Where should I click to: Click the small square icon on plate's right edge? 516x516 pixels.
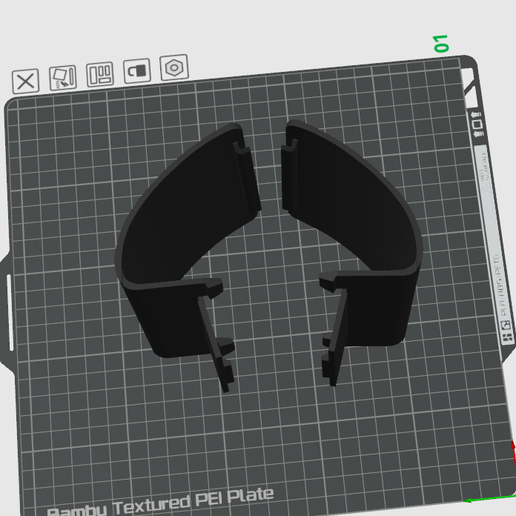[x=477, y=124]
